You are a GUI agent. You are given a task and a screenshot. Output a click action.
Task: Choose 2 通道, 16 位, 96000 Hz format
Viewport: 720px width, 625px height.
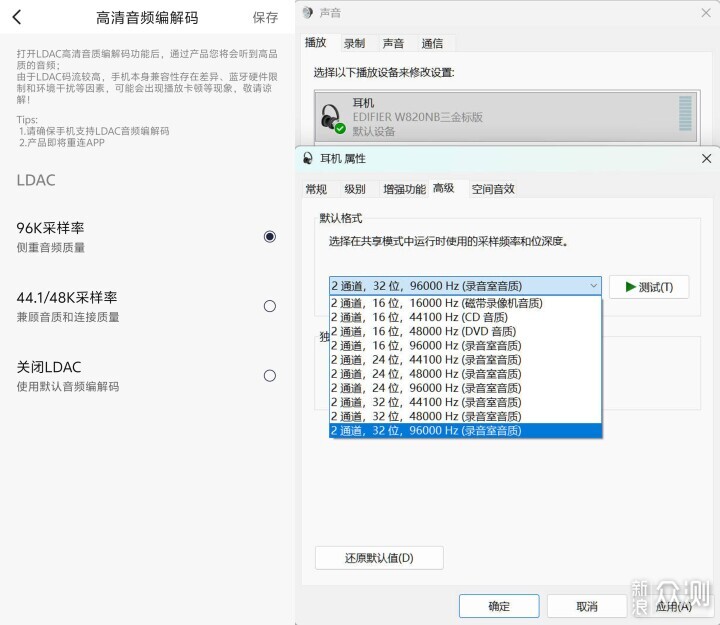point(465,346)
